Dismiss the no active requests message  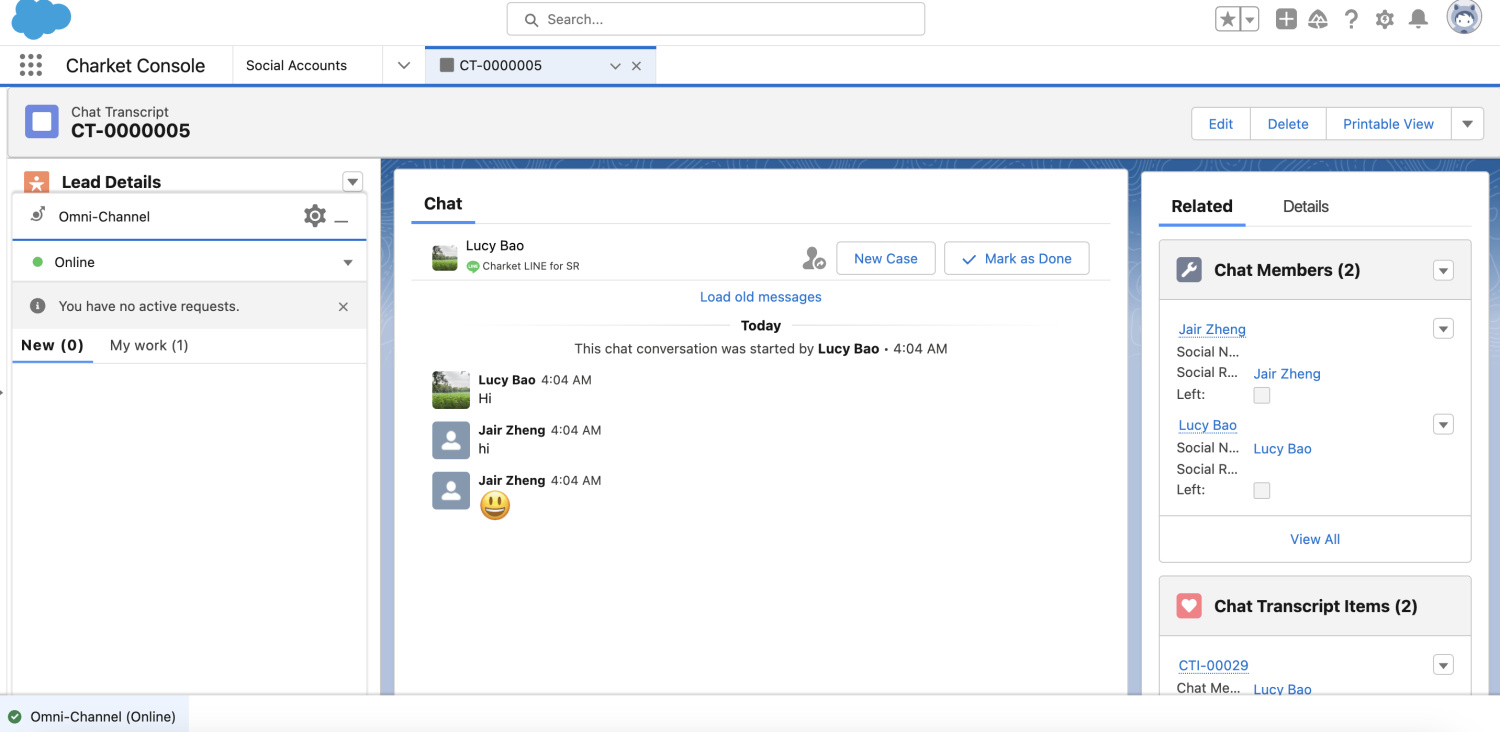click(x=343, y=307)
